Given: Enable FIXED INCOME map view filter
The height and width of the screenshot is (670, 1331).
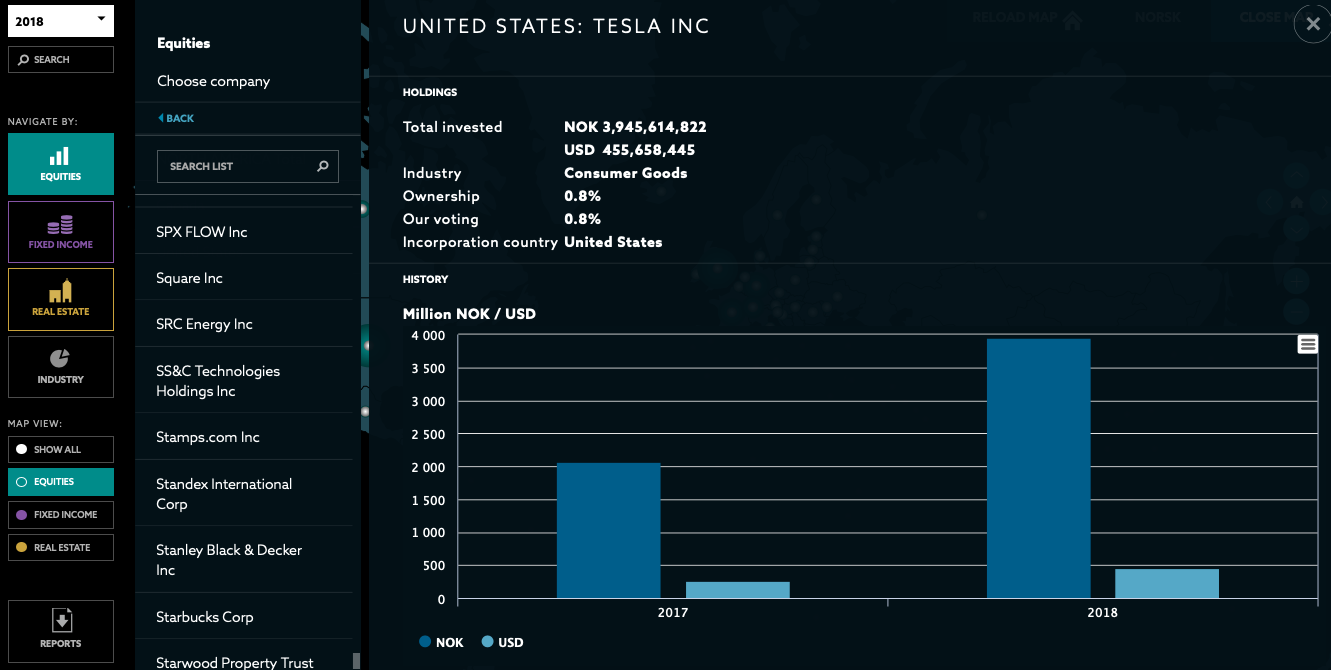Looking at the screenshot, I should [60, 514].
